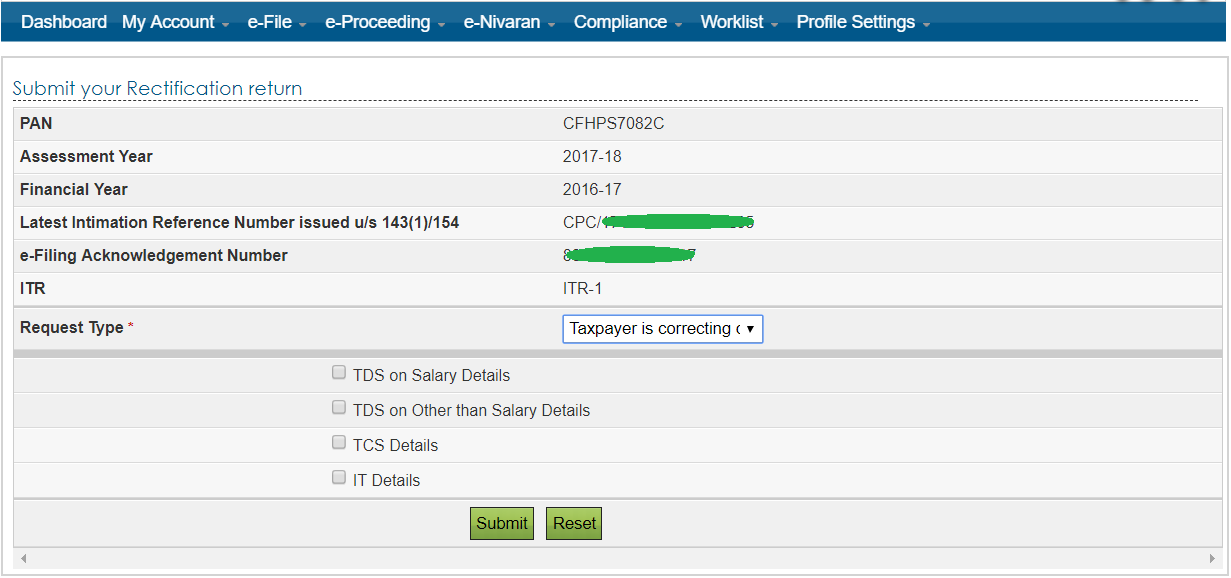
Task: Tick the IT Details checkbox
Action: click(x=338, y=476)
